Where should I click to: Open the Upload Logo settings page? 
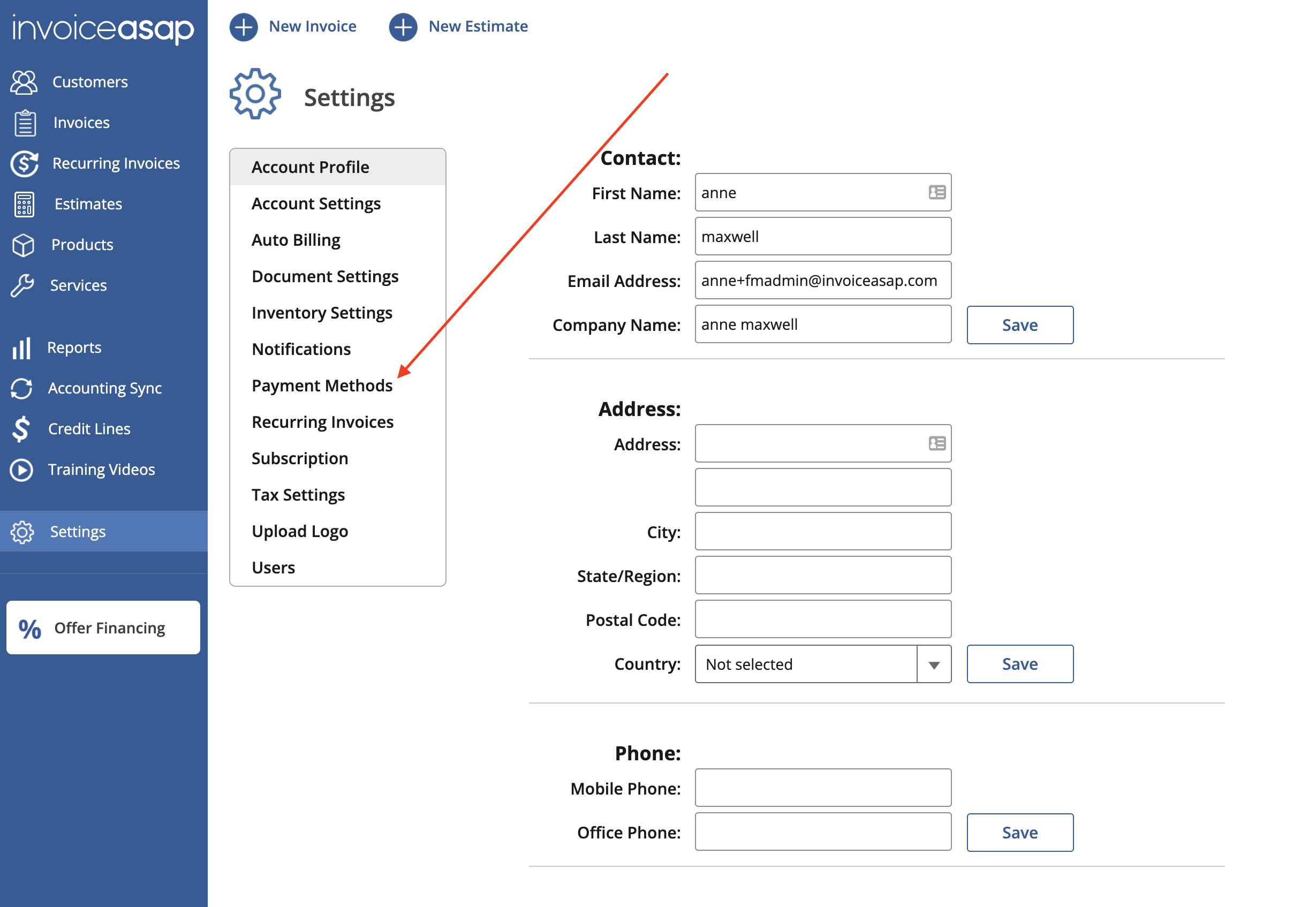tap(300, 531)
